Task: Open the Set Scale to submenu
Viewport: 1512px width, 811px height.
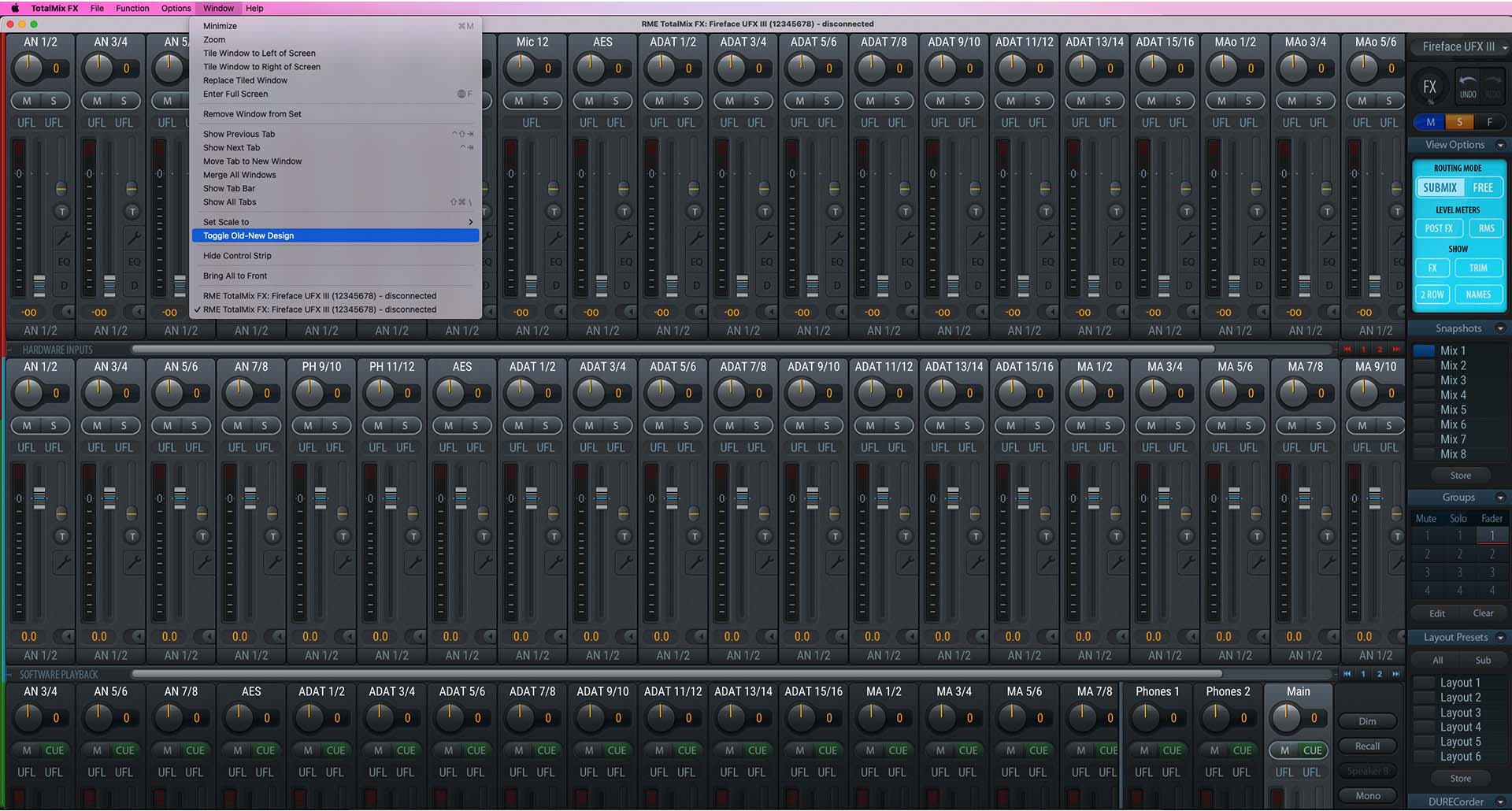Action: pos(335,222)
